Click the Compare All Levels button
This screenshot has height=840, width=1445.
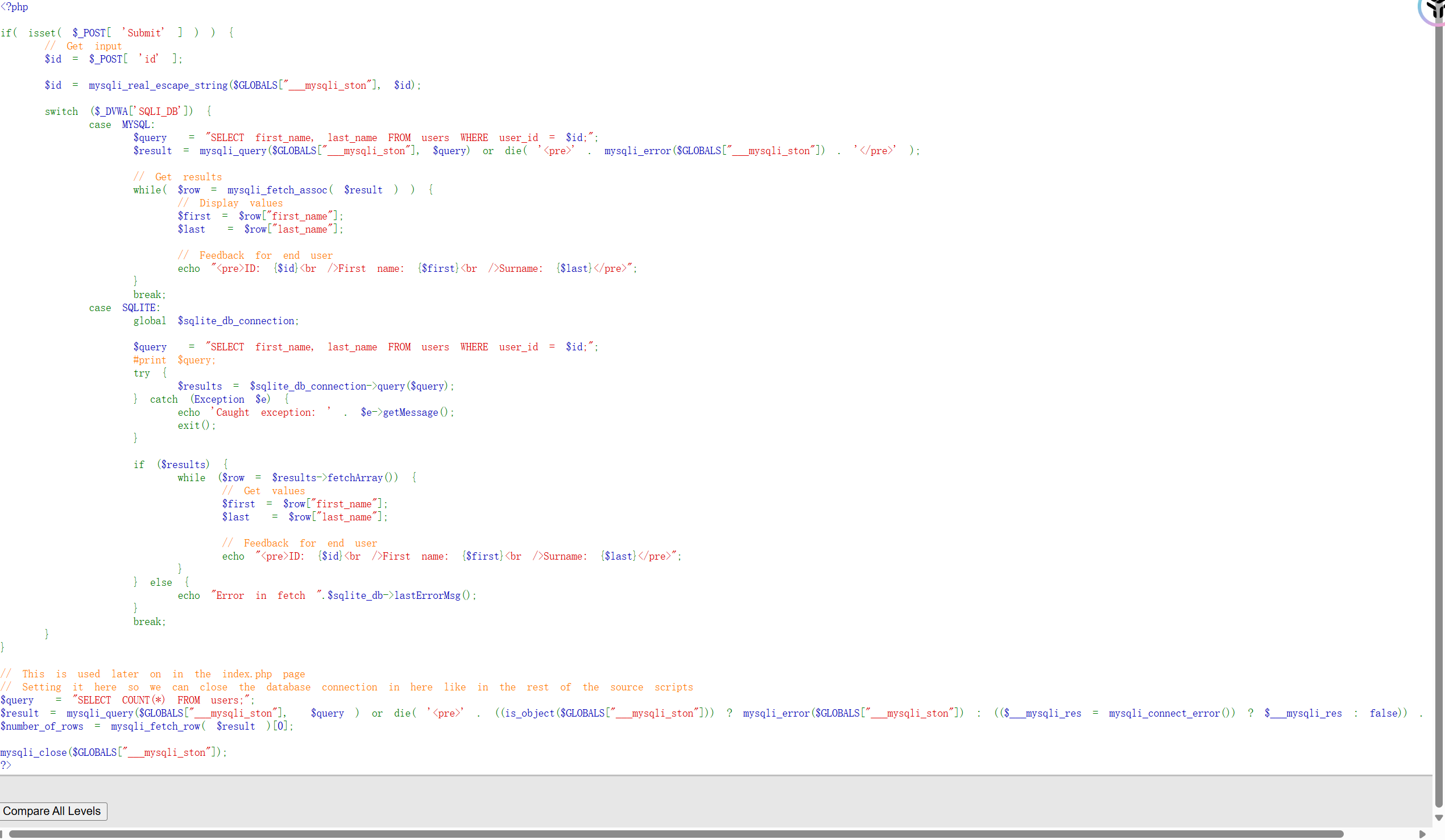pos(52,811)
